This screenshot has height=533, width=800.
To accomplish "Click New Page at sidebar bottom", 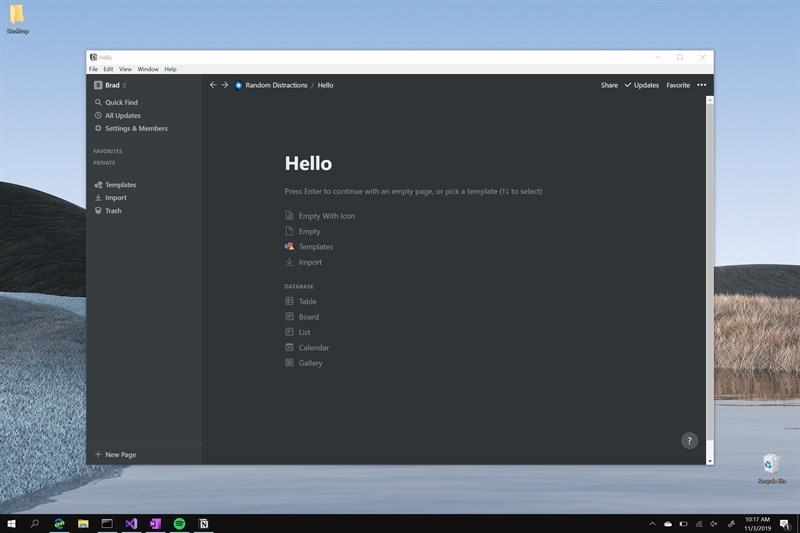I will coord(120,454).
